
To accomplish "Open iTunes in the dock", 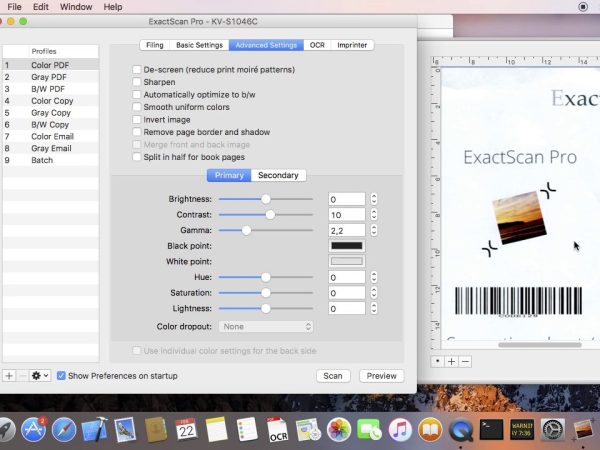I will click(x=400, y=429).
